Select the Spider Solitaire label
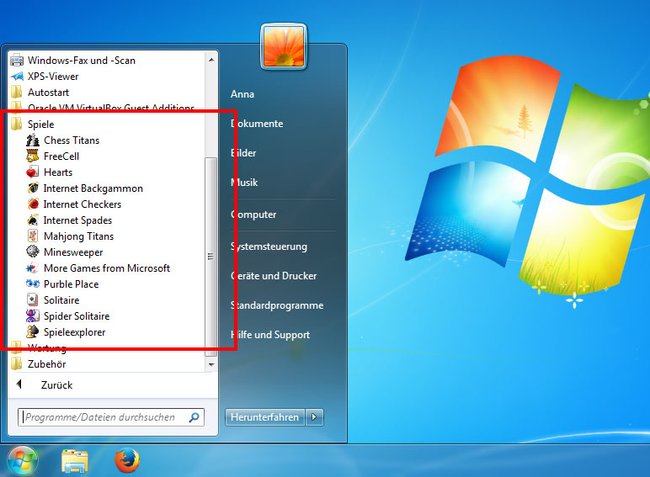 [77, 316]
